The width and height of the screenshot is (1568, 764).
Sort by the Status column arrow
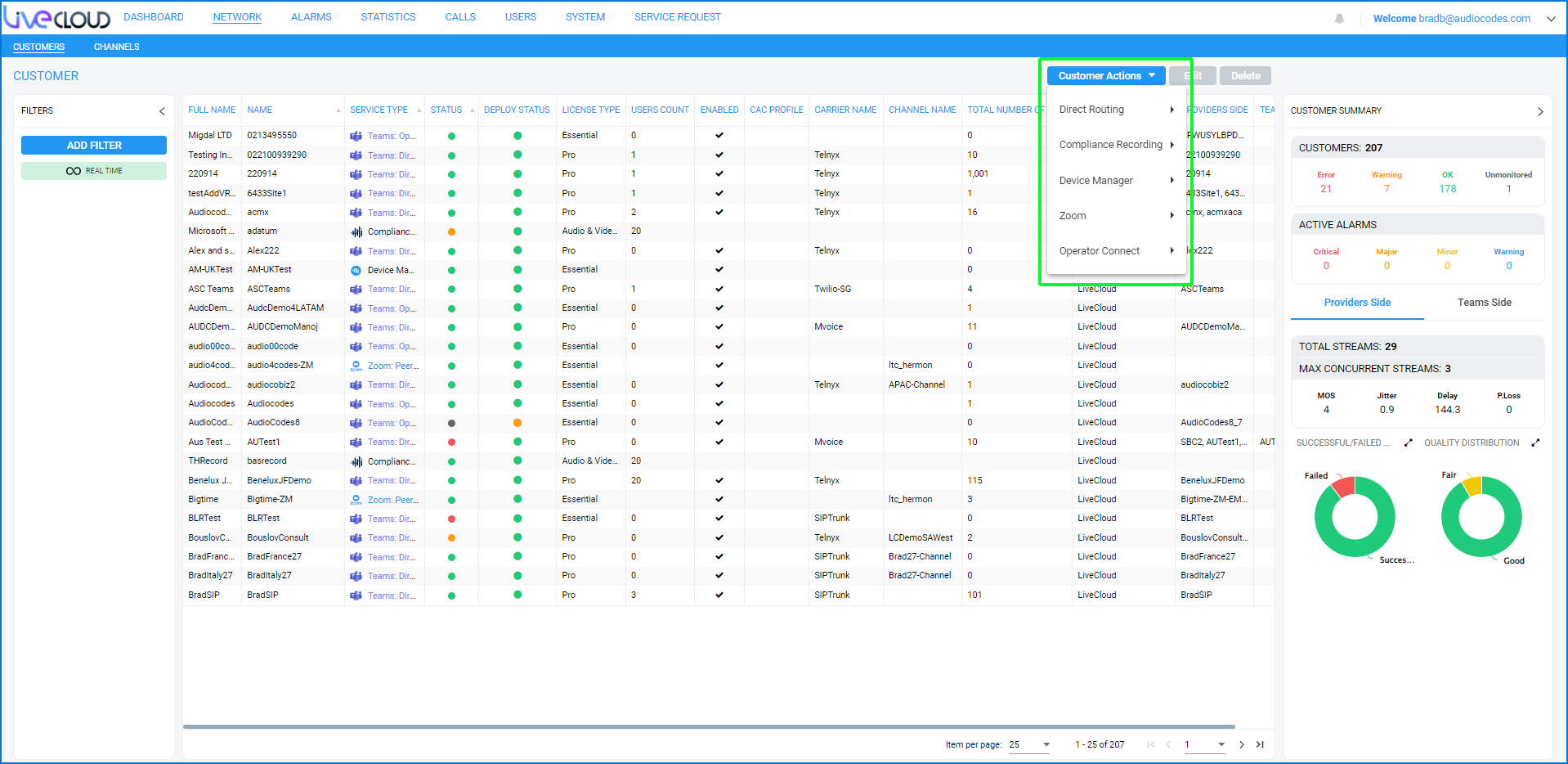coord(473,111)
